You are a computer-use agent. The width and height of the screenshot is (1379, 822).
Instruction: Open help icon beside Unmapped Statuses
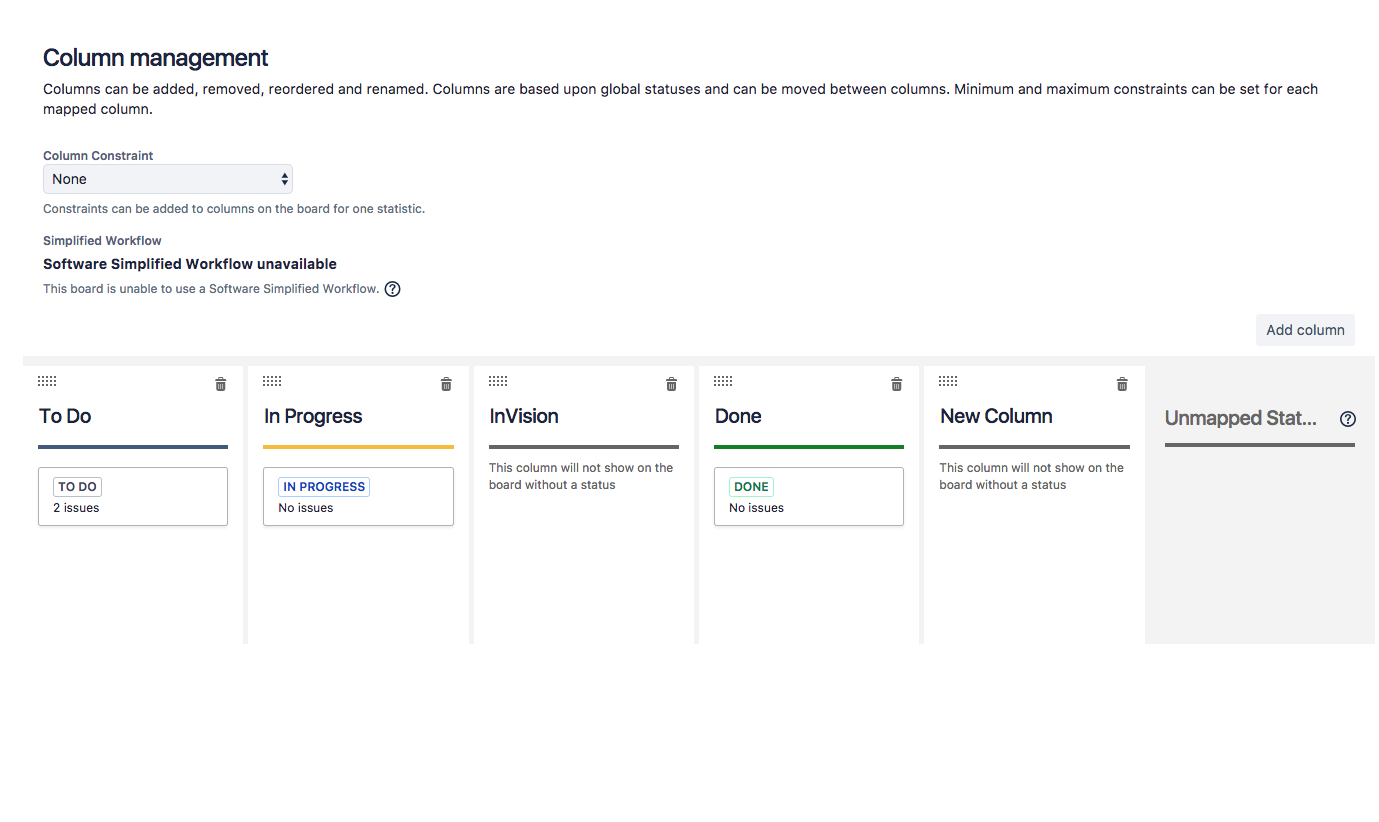pyautogui.click(x=1347, y=419)
